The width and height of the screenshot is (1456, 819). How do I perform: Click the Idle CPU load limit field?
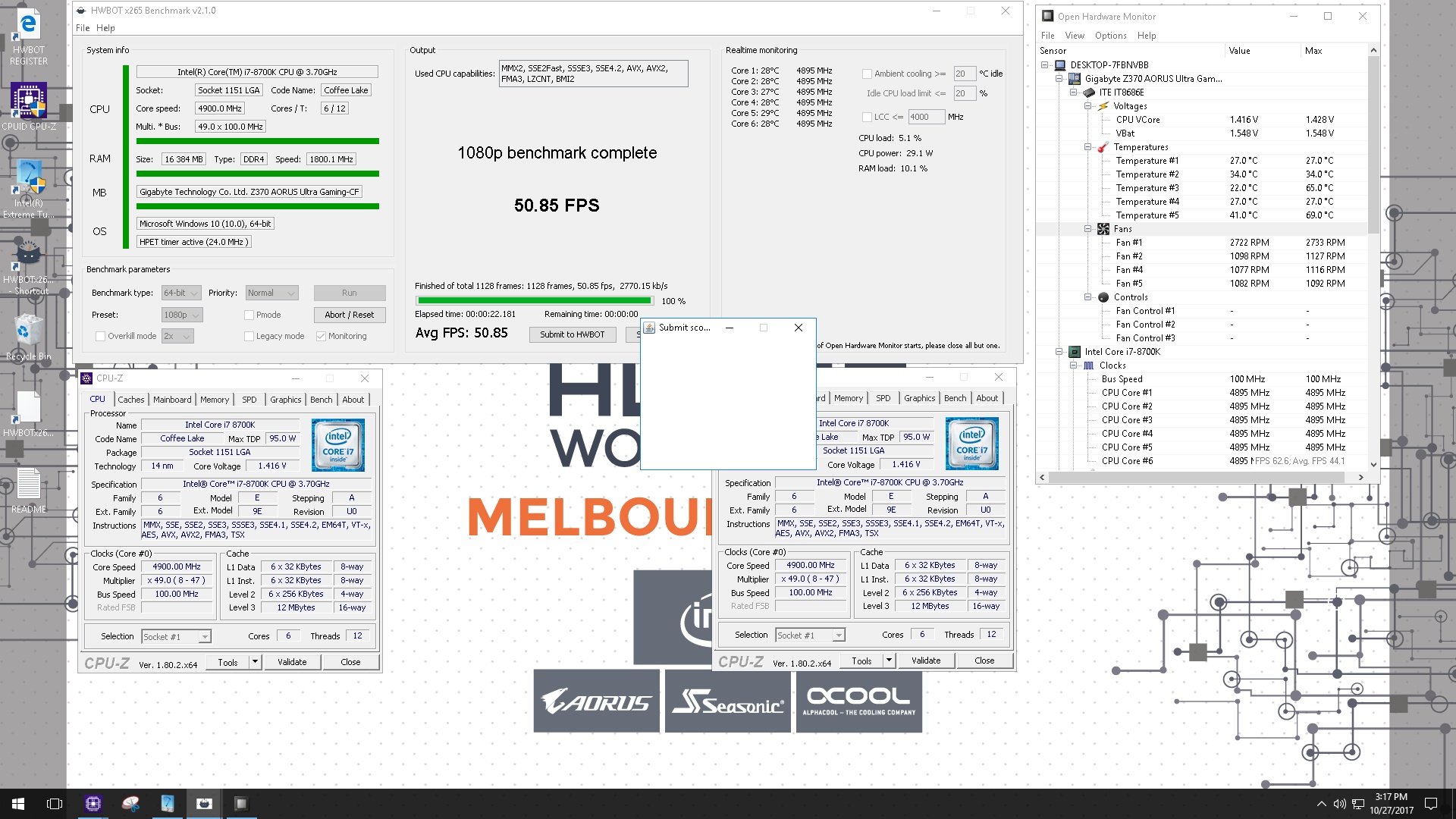tap(964, 93)
